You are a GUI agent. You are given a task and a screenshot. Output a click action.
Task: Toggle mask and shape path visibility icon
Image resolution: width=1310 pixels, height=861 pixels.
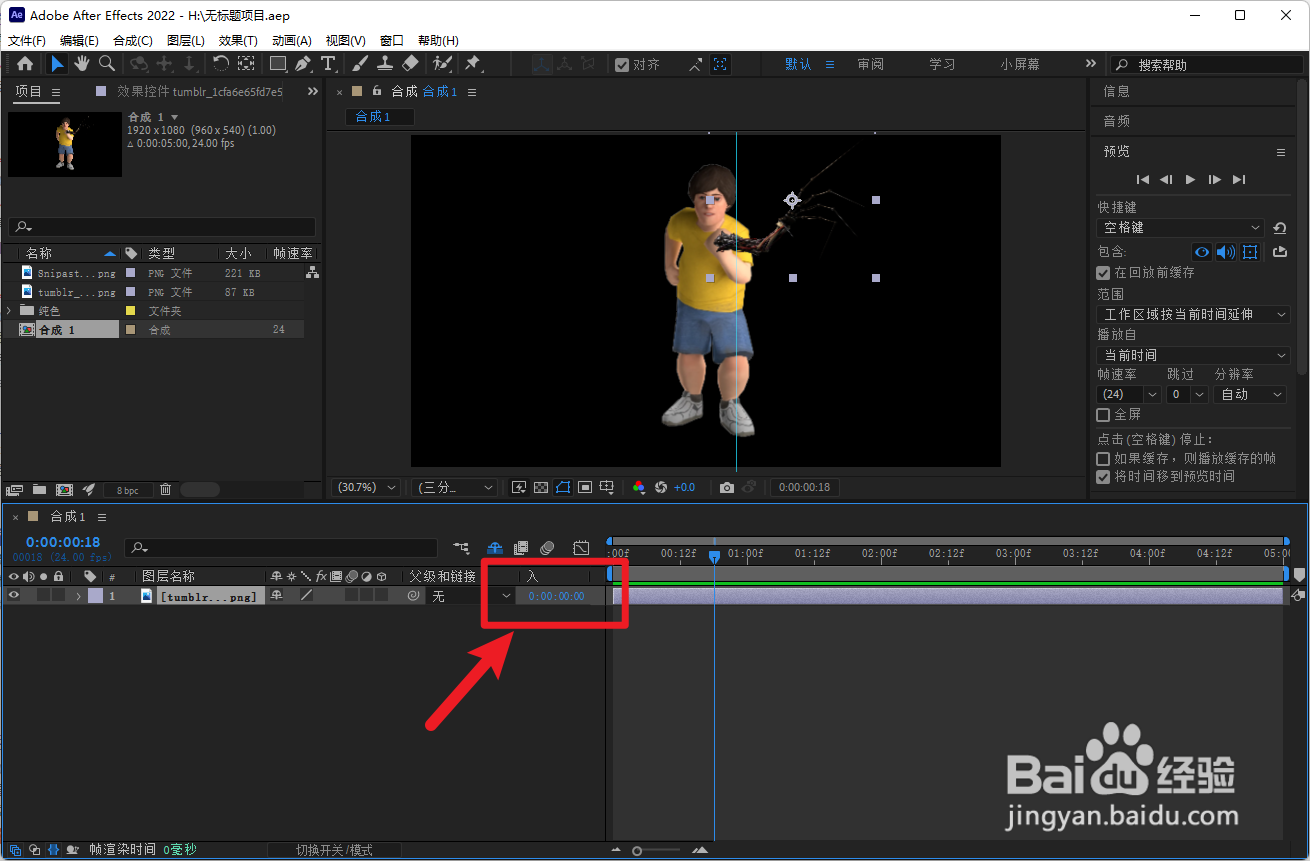563,488
